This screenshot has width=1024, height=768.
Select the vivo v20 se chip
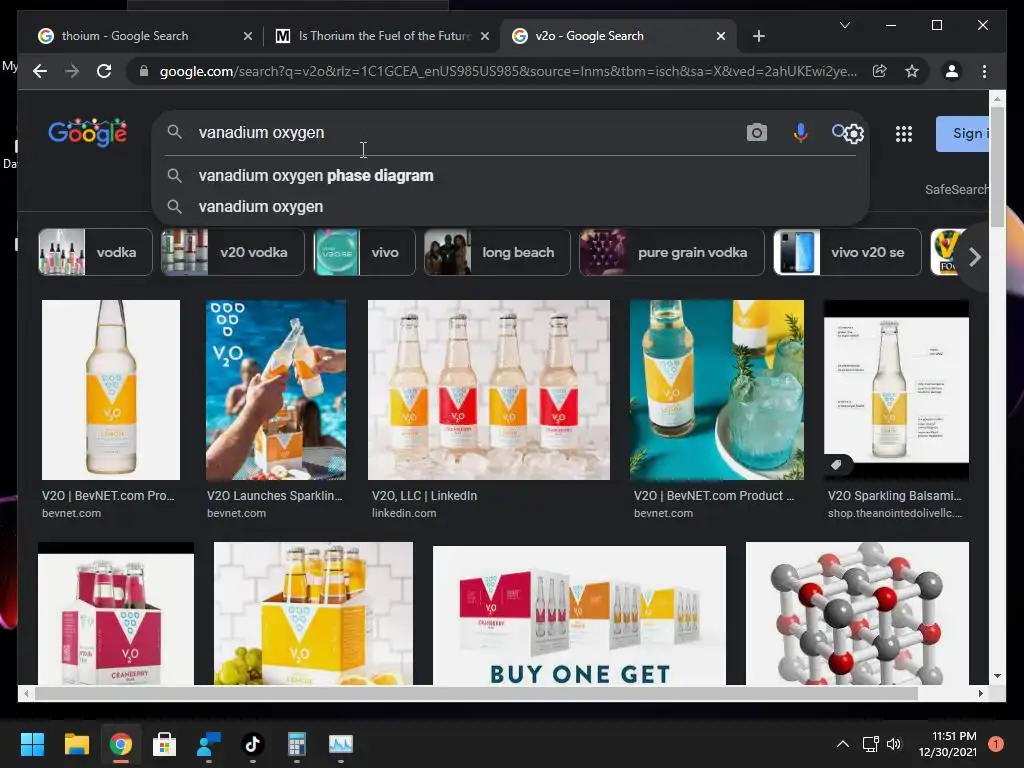click(847, 252)
